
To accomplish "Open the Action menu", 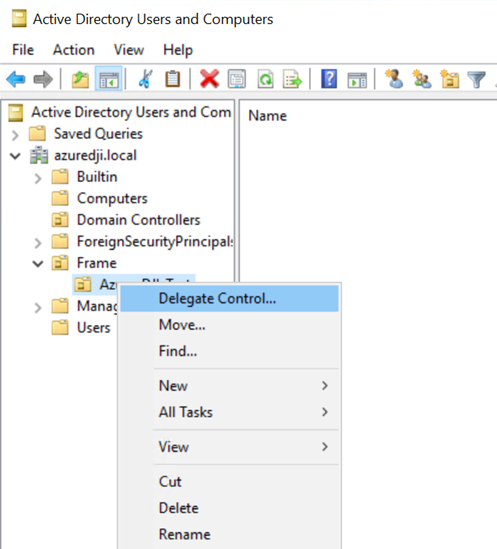I will click(74, 49).
